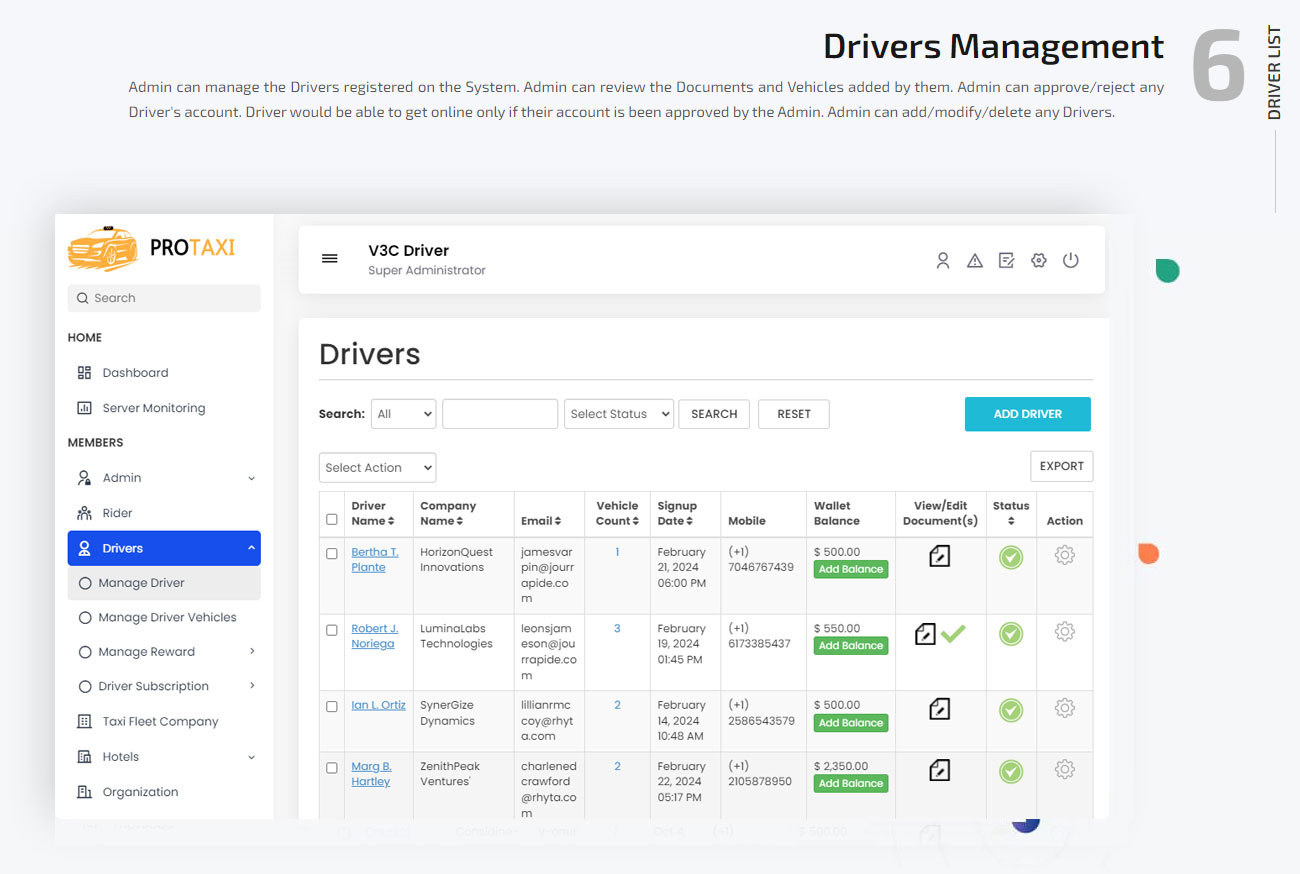
Task: Click the sidebar Search input field
Action: (x=163, y=298)
